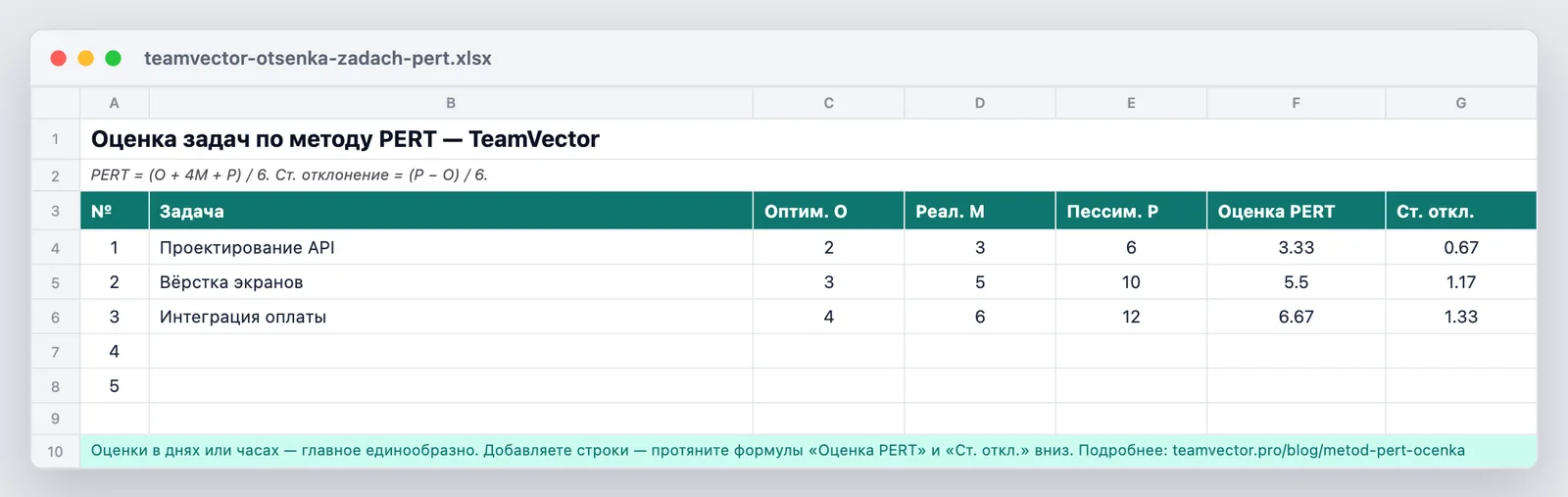Select row 3 header
The width and height of the screenshot is (1568, 497).
[x=56, y=211]
